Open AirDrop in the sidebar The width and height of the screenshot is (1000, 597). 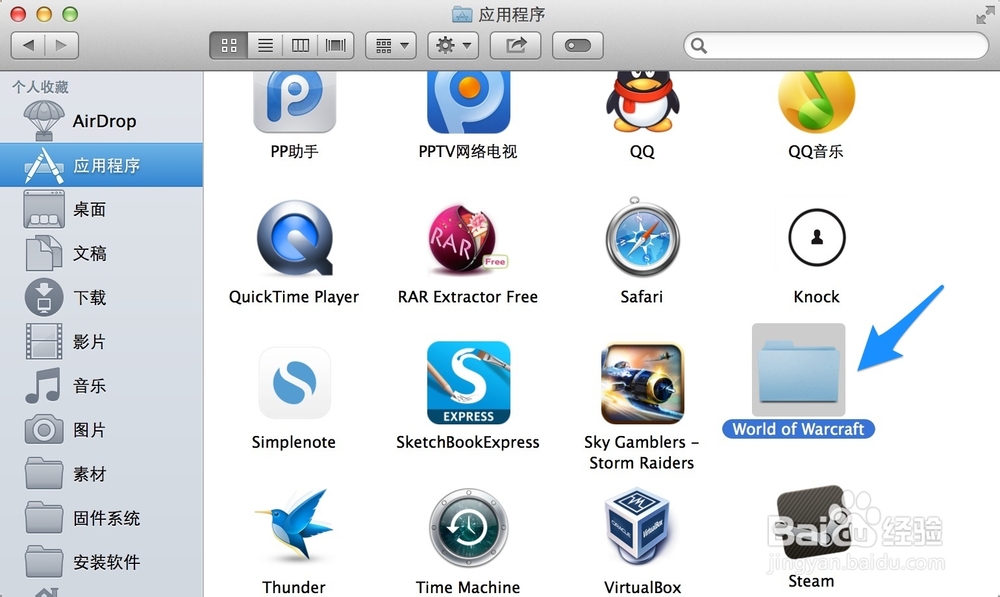click(x=101, y=121)
